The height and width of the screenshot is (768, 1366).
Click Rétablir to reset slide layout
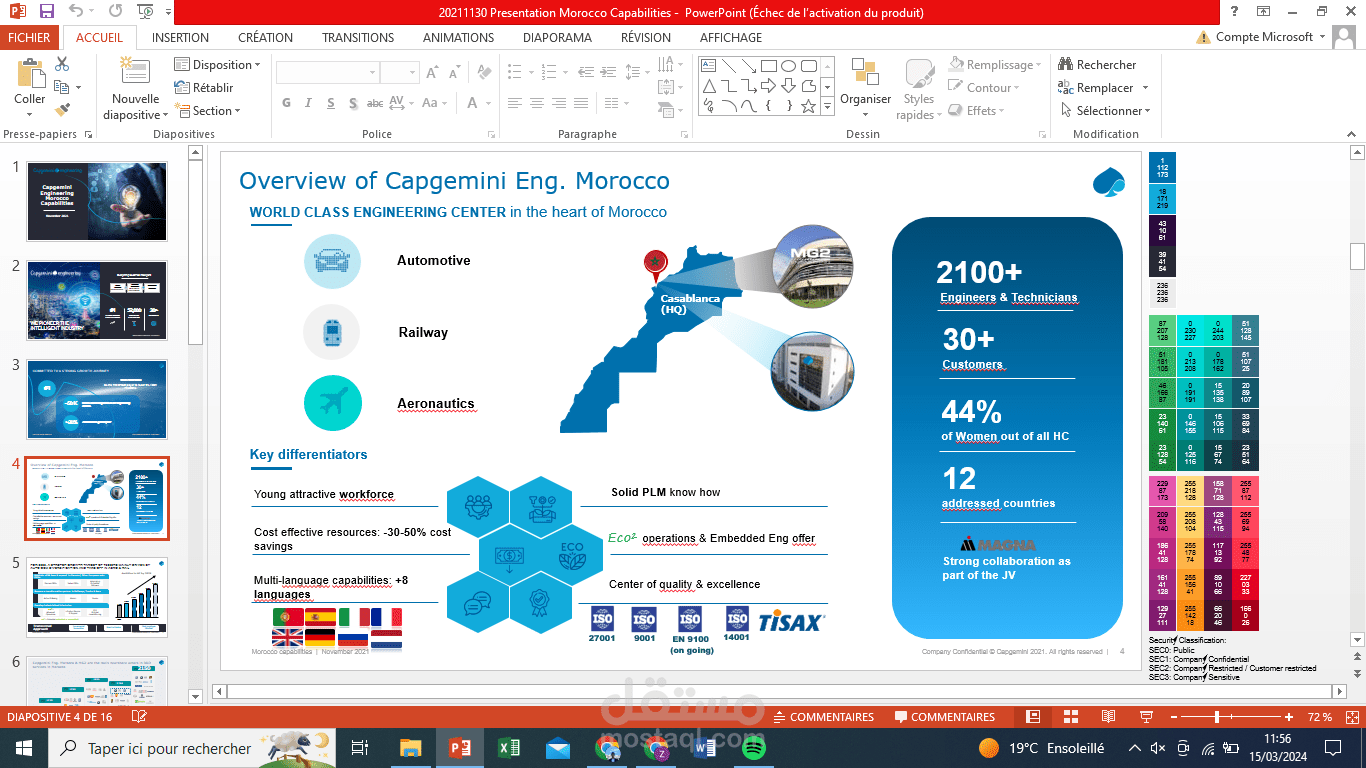(204, 88)
